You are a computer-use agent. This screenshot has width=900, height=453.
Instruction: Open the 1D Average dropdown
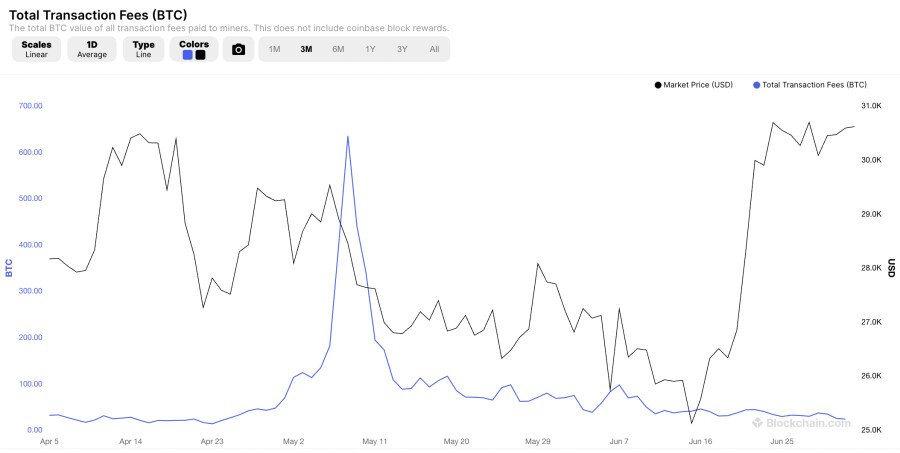(92, 49)
